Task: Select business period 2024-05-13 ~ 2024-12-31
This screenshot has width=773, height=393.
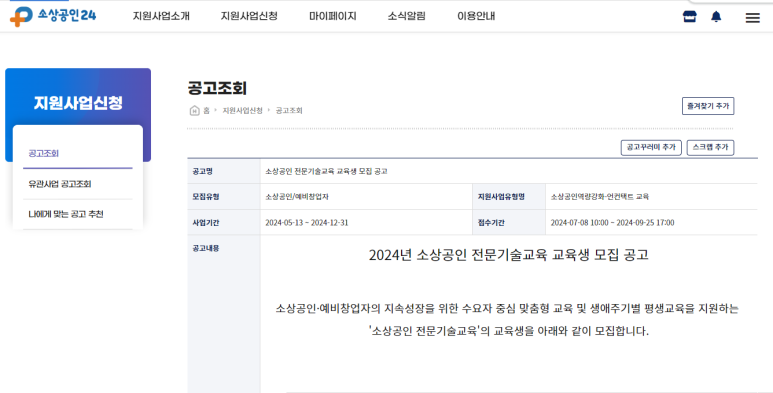Action: (x=307, y=222)
